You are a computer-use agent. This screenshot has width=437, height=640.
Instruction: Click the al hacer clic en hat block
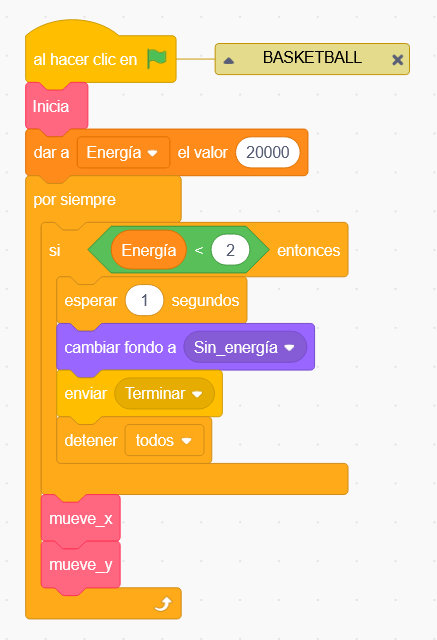(x=85, y=60)
